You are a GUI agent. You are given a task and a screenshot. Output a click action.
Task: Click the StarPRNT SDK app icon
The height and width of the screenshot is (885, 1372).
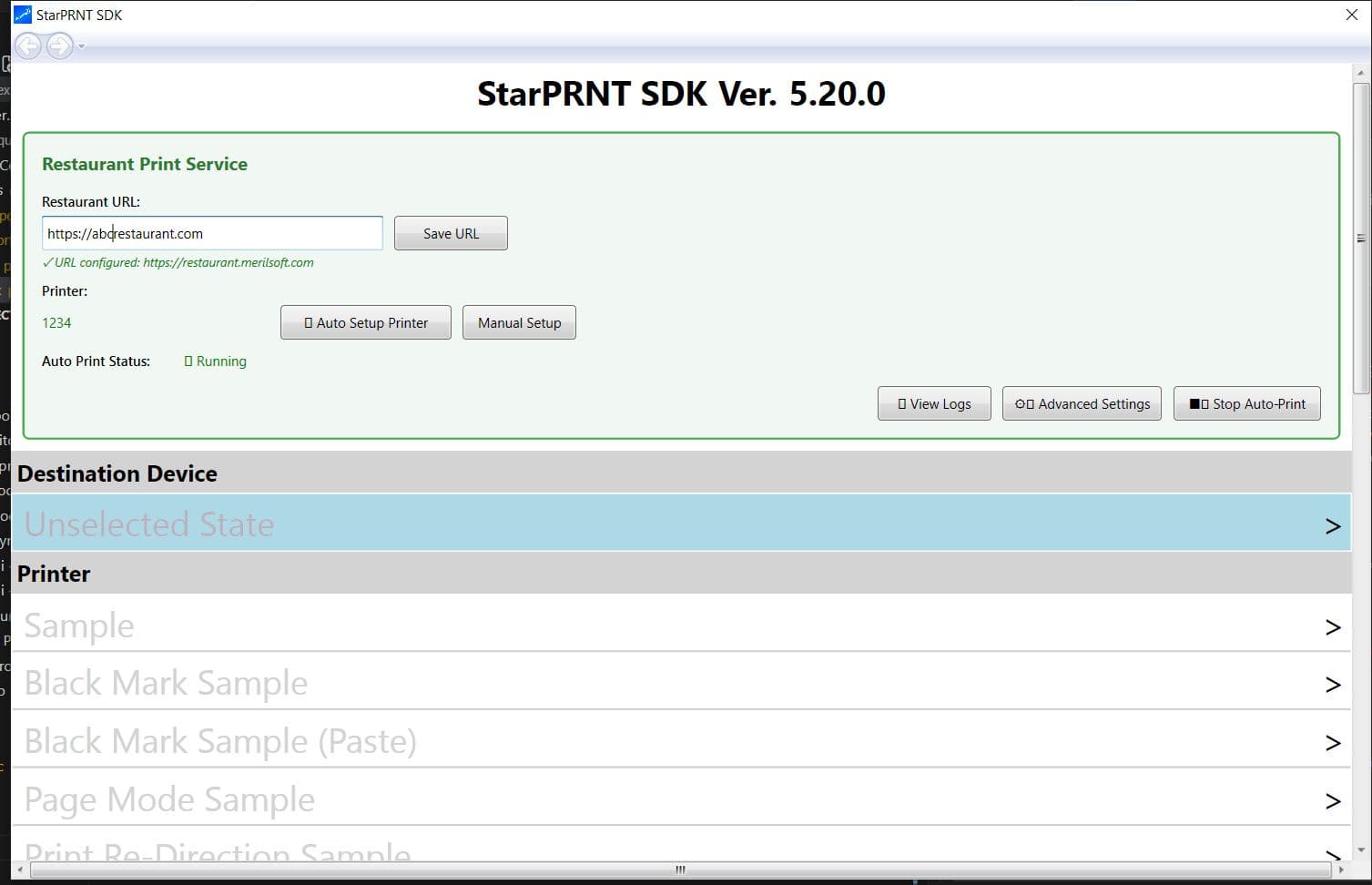22,15
